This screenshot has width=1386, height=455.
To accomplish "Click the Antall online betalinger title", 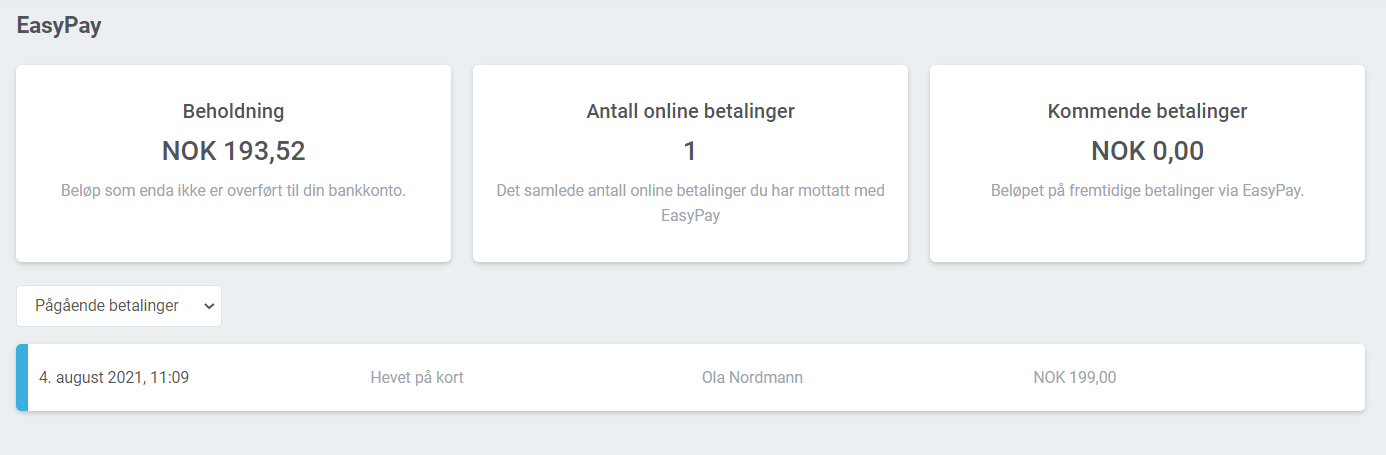I will click(690, 111).
